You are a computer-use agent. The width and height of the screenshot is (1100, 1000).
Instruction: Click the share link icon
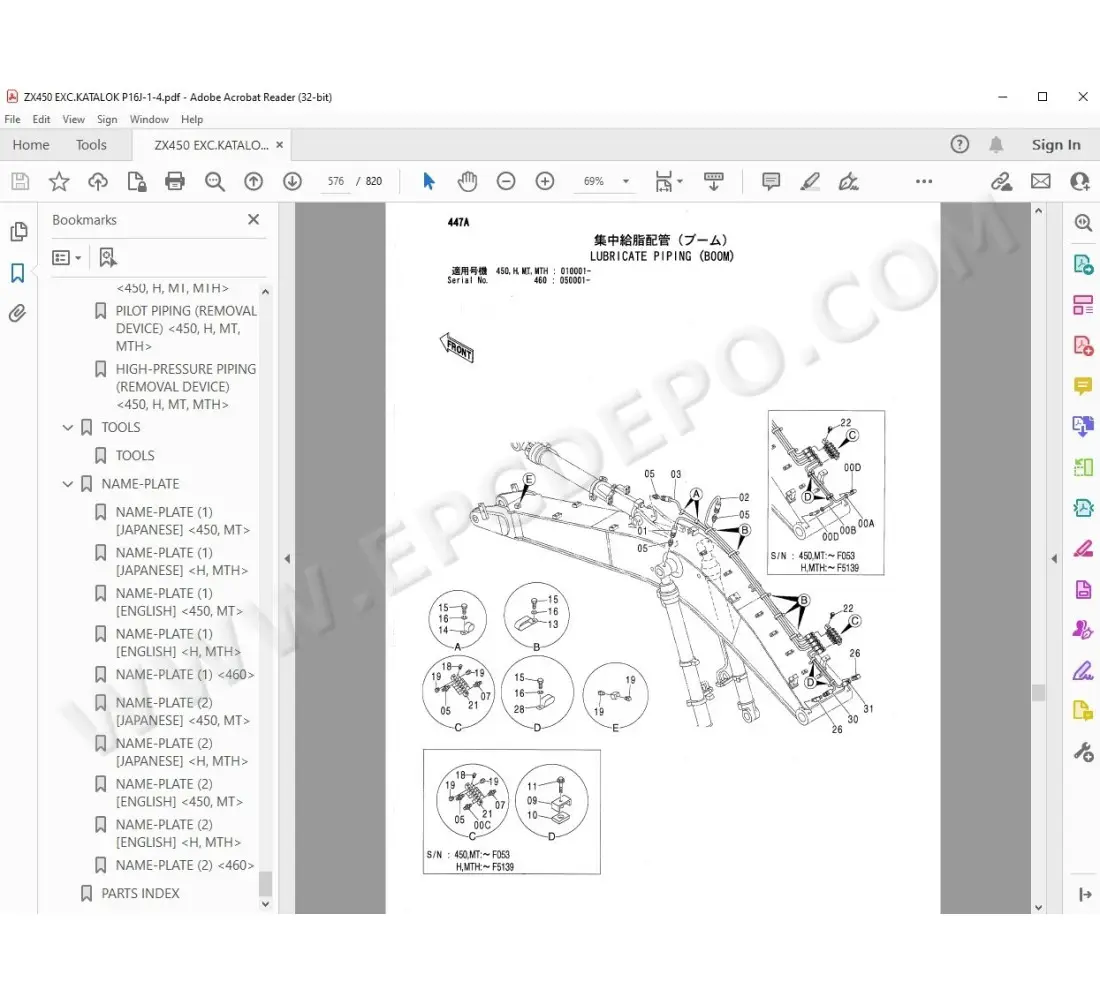(x=1002, y=182)
